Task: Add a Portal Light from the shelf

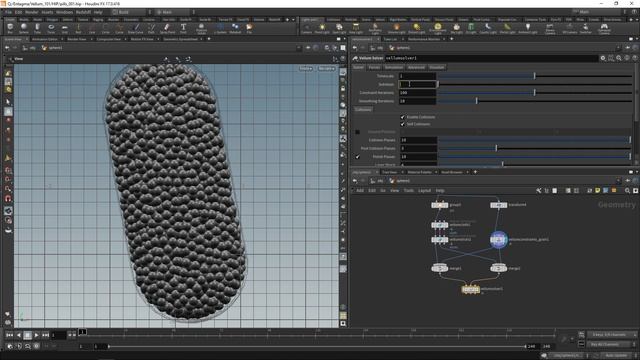Action: pyautogui.click(x=507, y=28)
